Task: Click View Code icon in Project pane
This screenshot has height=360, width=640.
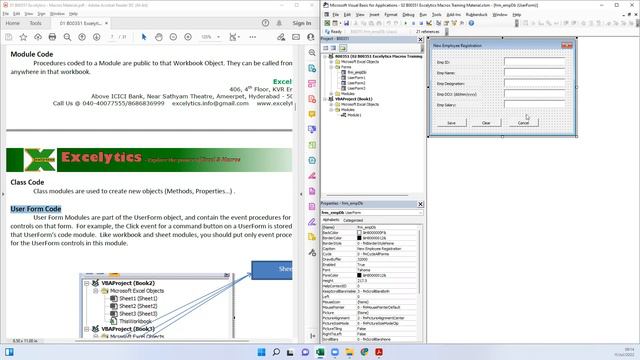Action: (x=326, y=48)
